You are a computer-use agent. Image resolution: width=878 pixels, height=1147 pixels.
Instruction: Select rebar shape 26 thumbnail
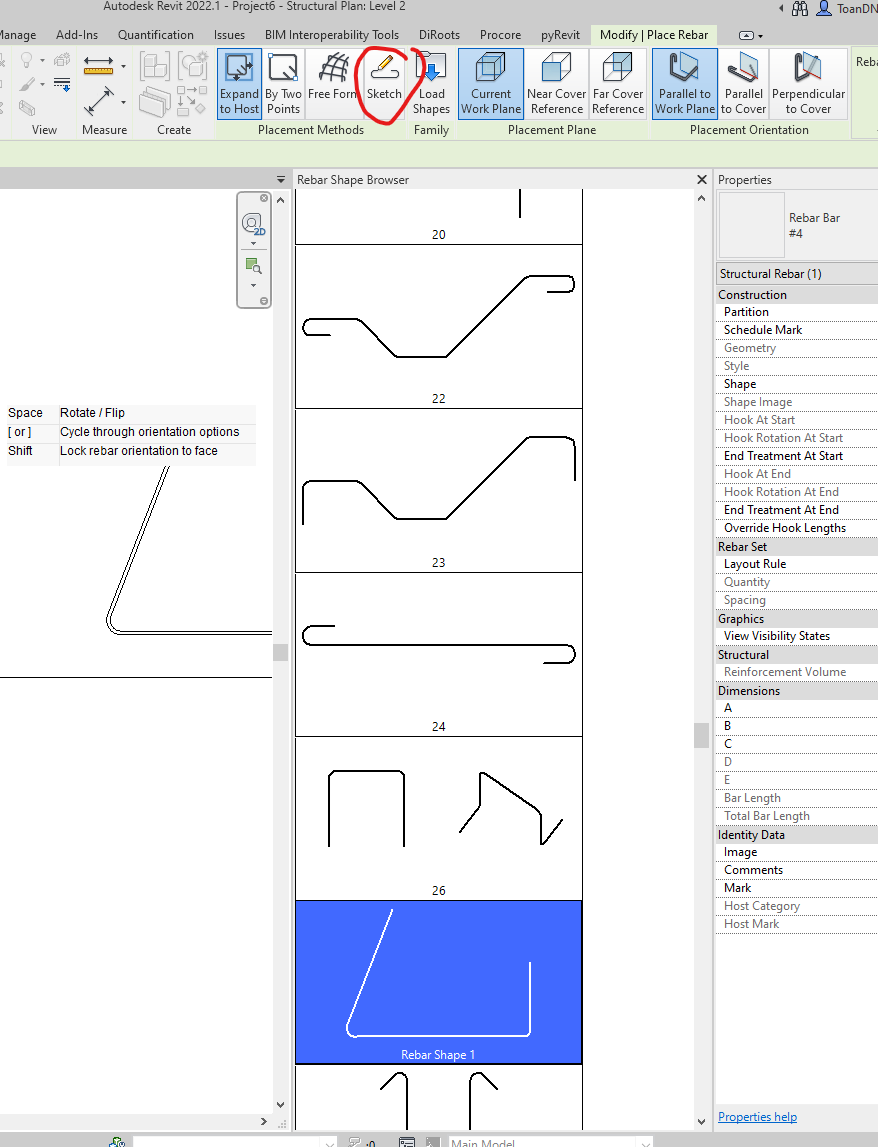tap(438, 818)
